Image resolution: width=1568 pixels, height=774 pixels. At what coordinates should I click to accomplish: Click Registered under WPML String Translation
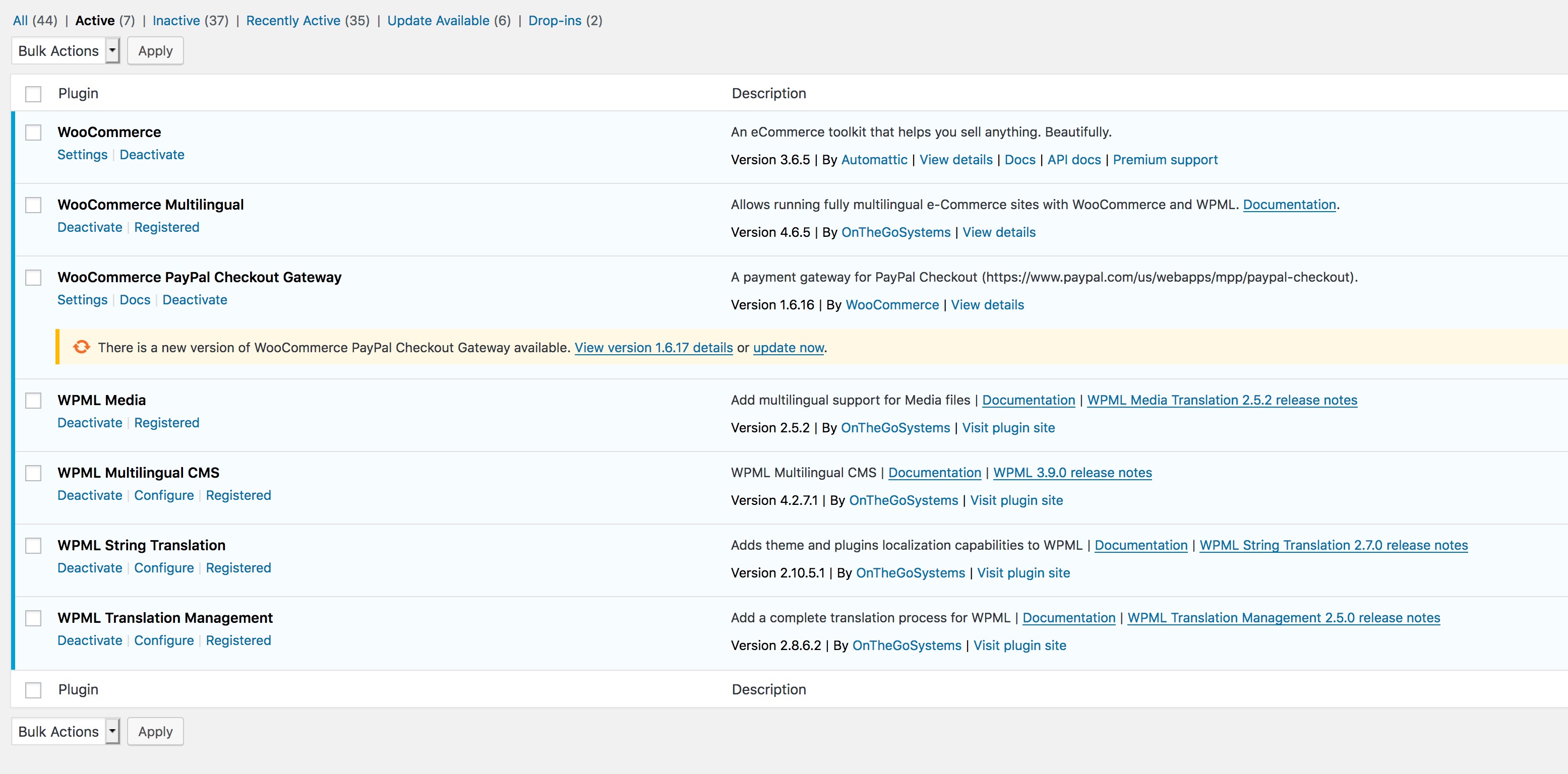coord(238,568)
